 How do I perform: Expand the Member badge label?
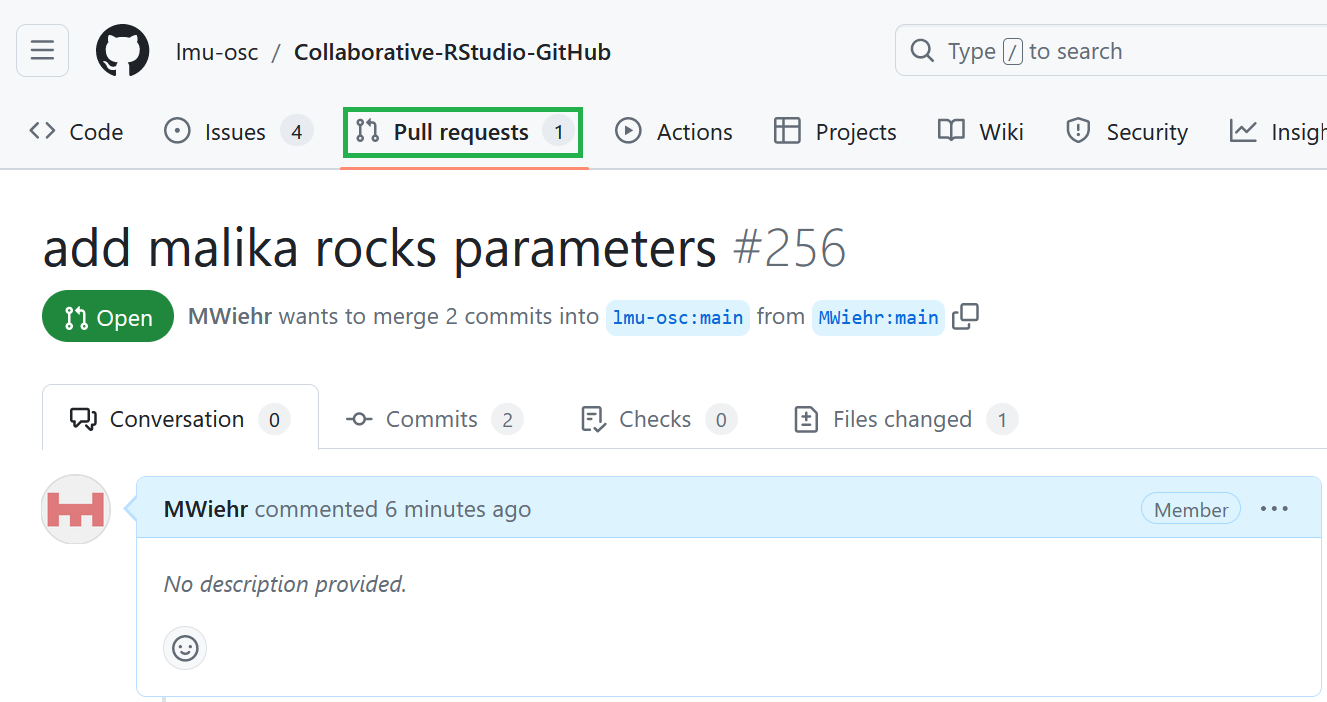(x=1190, y=508)
